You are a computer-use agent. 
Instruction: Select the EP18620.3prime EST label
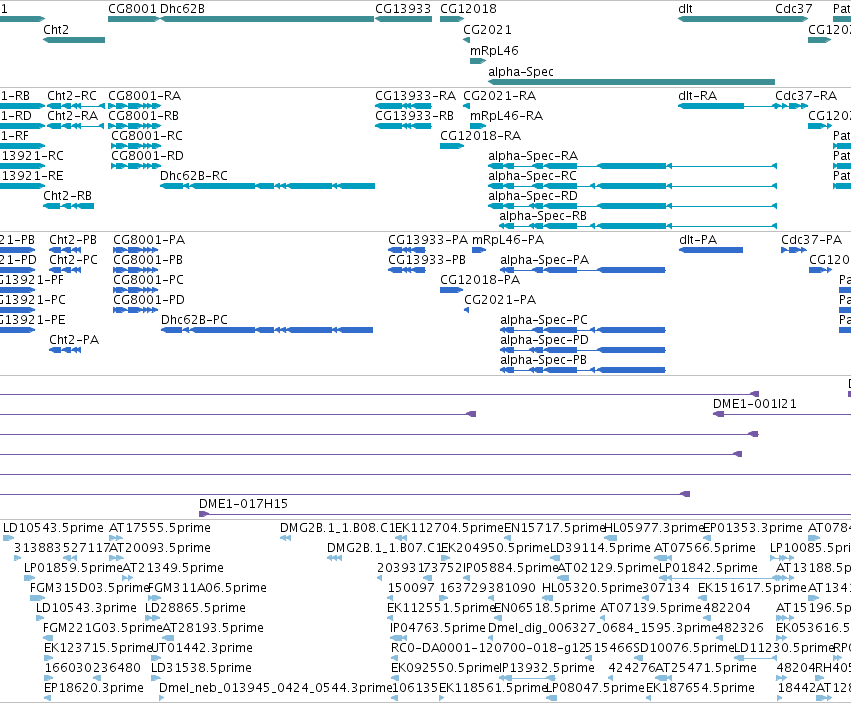coord(94,688)
